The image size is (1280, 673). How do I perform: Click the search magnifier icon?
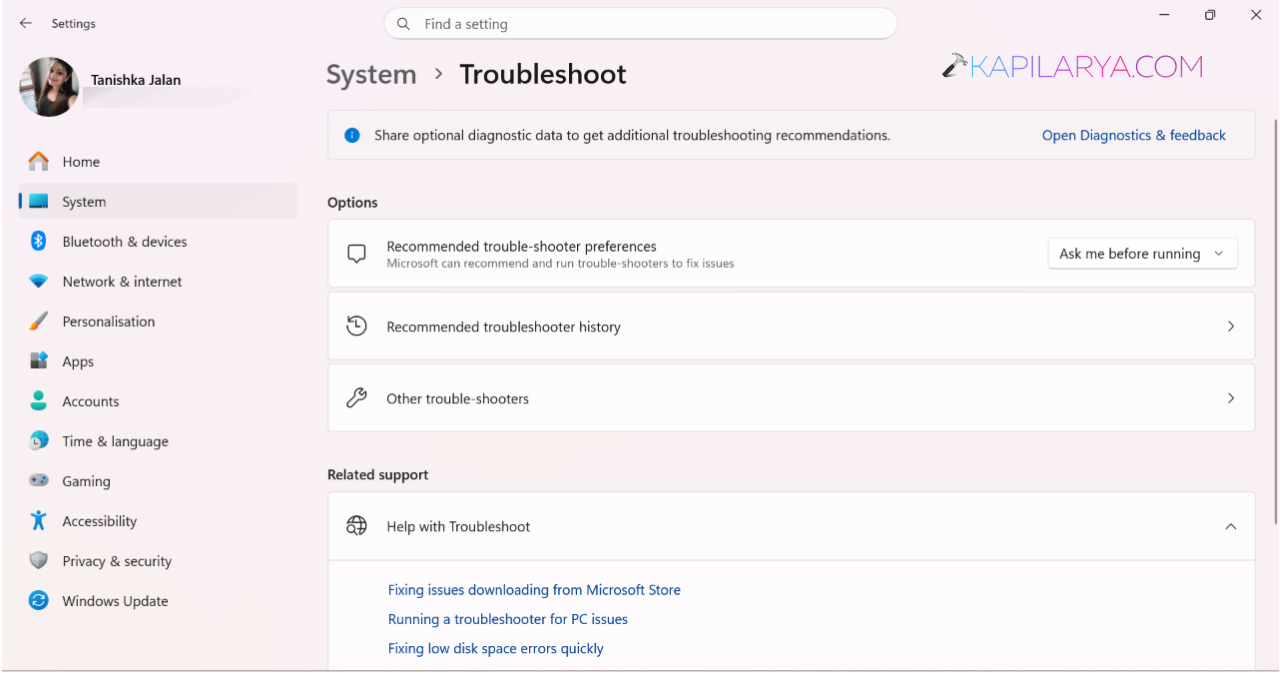pyautogui.click(x=404, y=24)
